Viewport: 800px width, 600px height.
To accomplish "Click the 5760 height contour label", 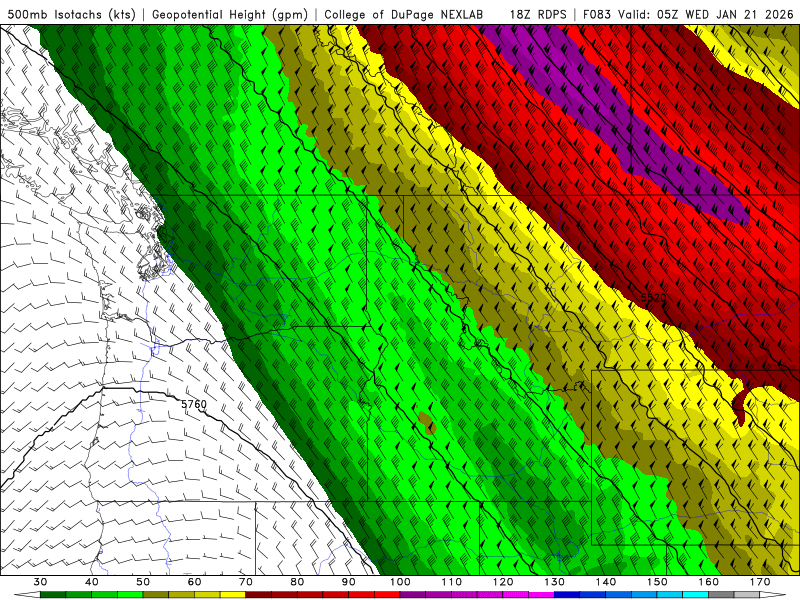I will (x=194, y=404).
